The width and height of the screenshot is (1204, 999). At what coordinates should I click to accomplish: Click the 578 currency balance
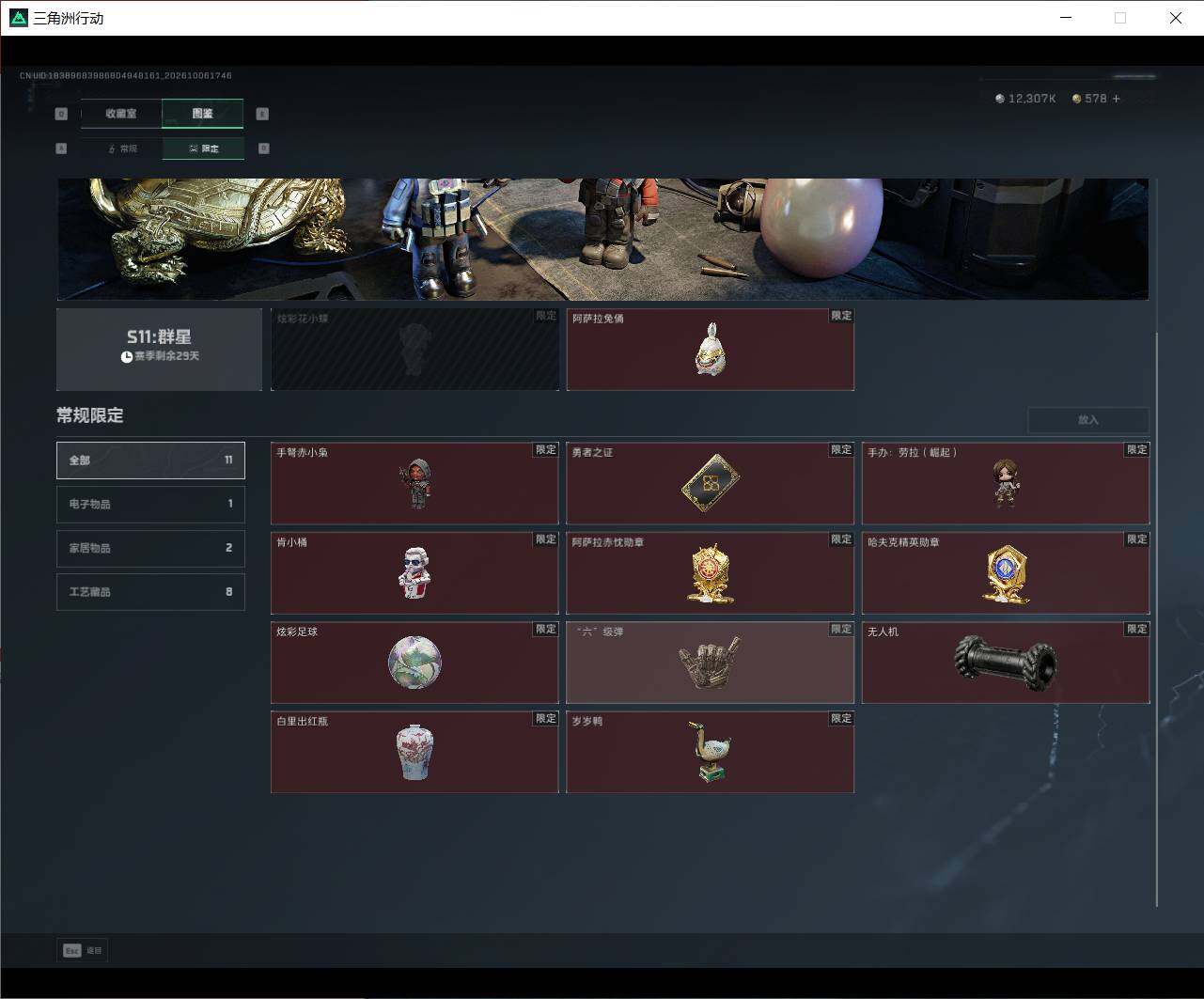[1089, 99]
